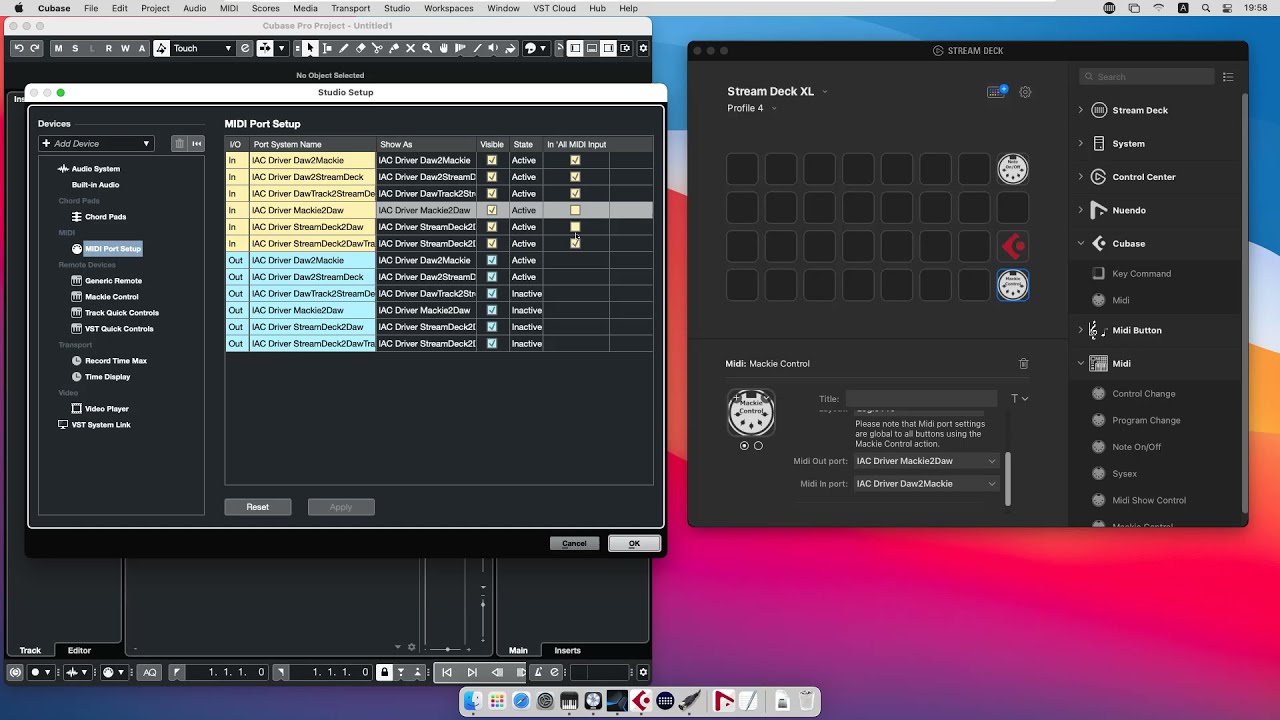This screenshot has width=1280, height=720.
Task: Toggle All MIDI Input for In IAC Driver Daw2StreamDeck
Action: click(575, 177)
